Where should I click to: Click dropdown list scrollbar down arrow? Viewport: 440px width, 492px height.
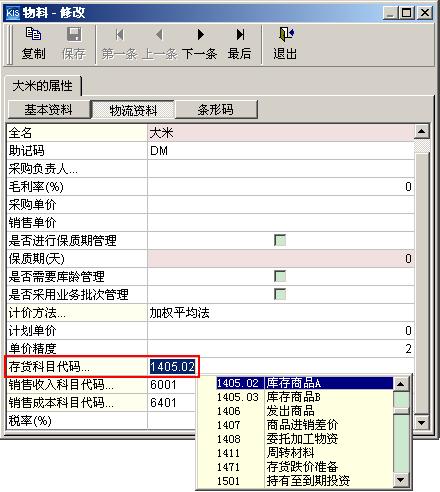pos(401,480)
